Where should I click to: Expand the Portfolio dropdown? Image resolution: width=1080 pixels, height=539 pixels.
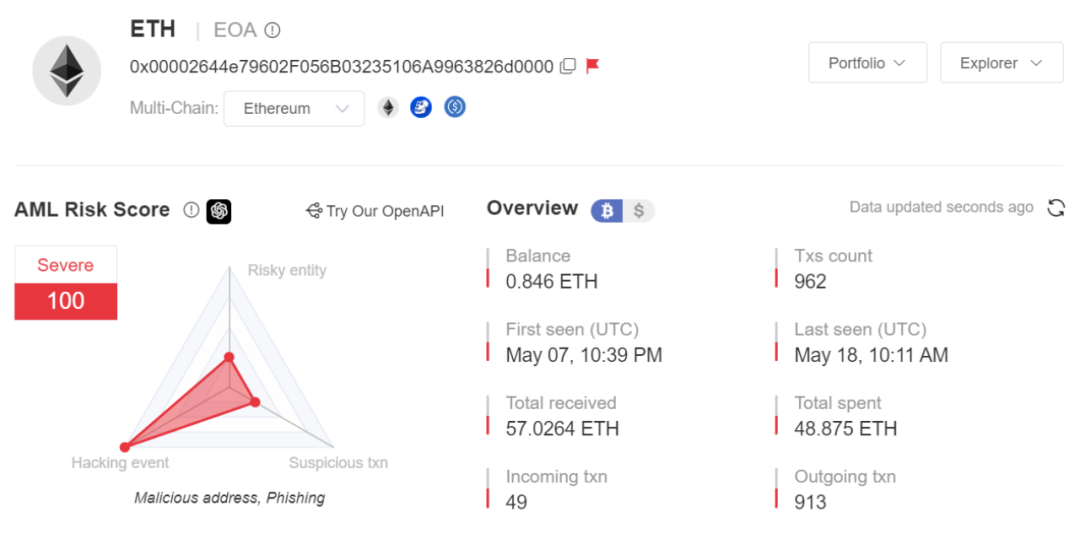[867, 63]
